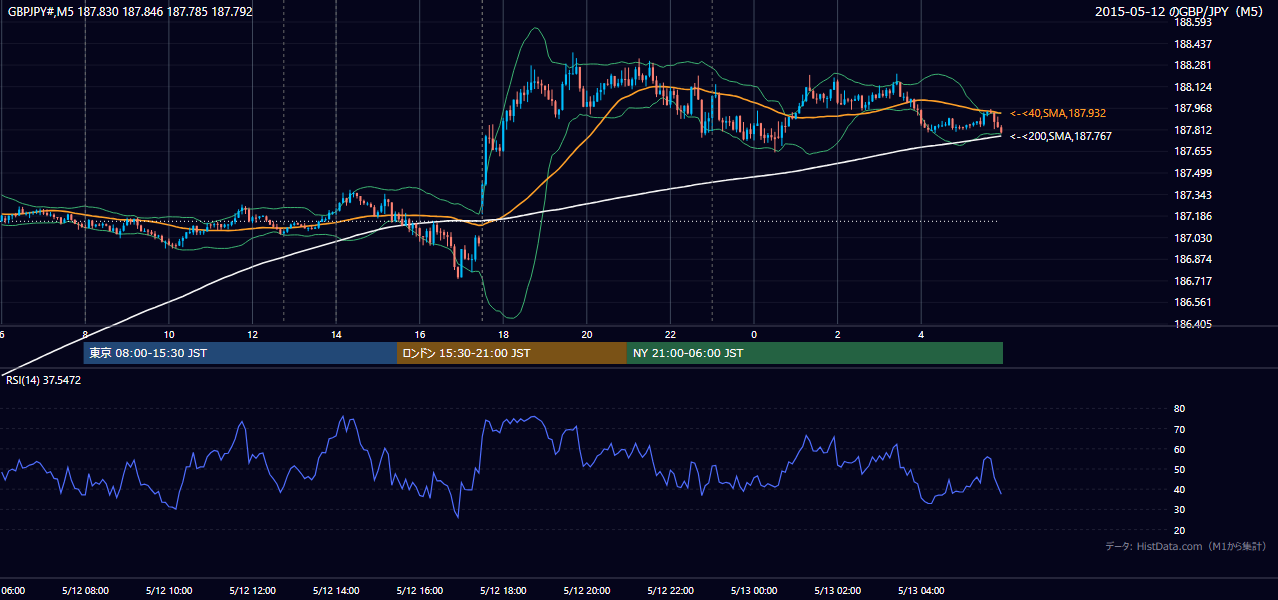Click price axis label 187.655

pos(1192,151)
